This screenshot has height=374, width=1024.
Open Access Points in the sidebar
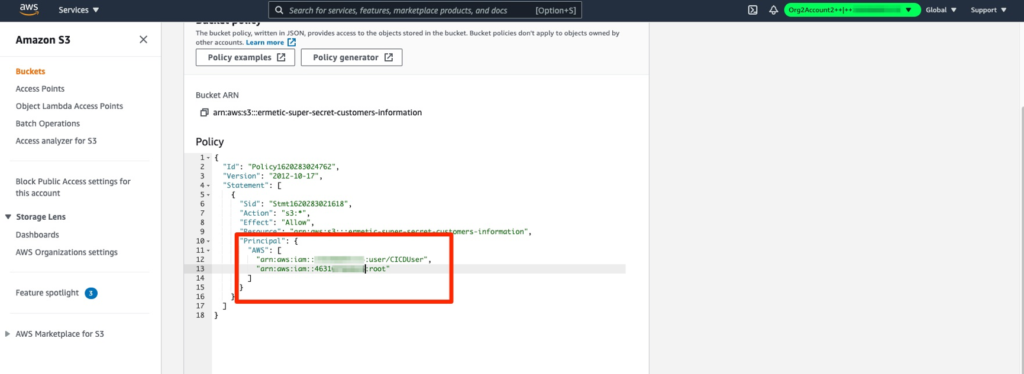tap(40, 89)
